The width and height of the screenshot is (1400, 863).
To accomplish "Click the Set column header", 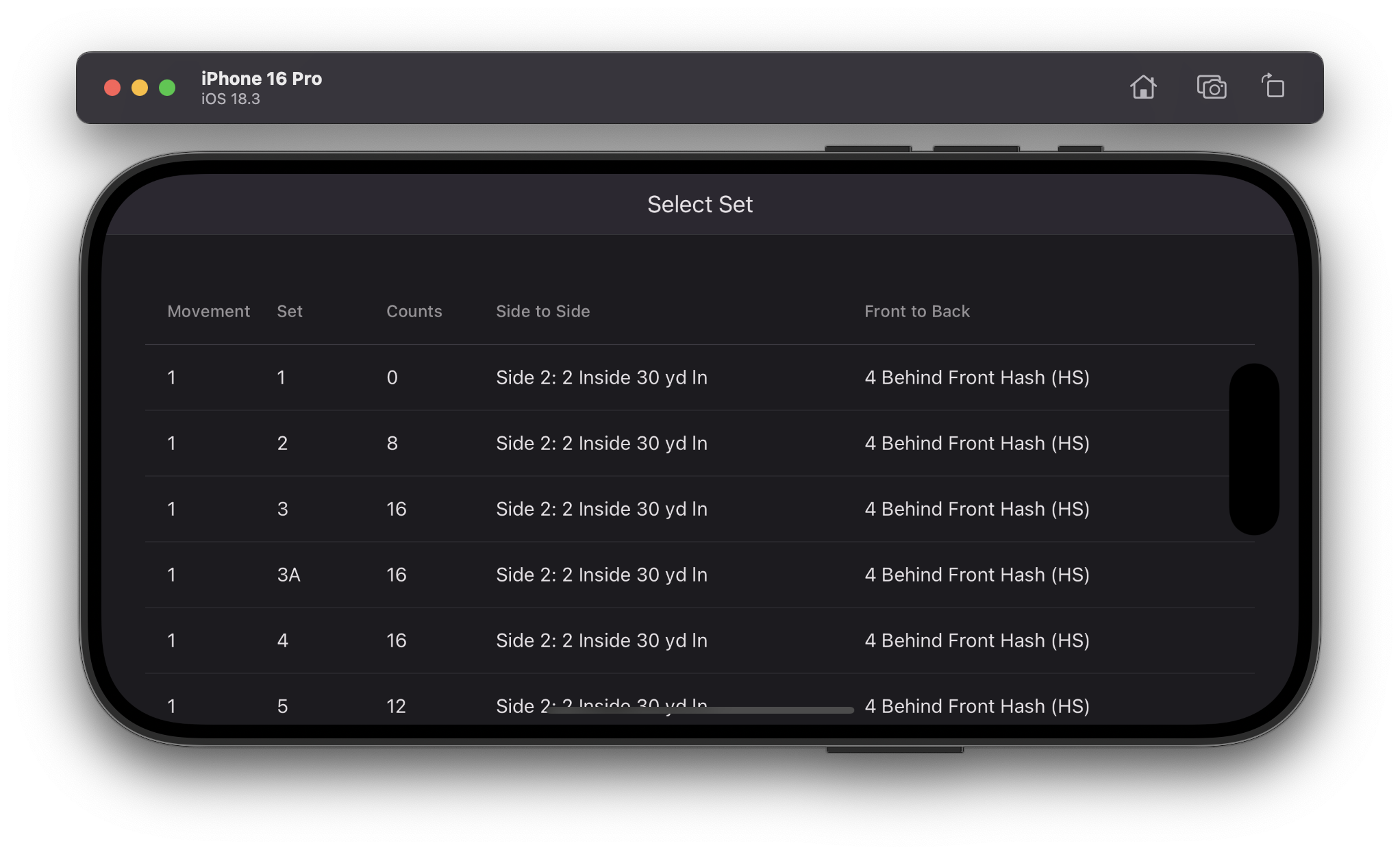I will [289, 312].
